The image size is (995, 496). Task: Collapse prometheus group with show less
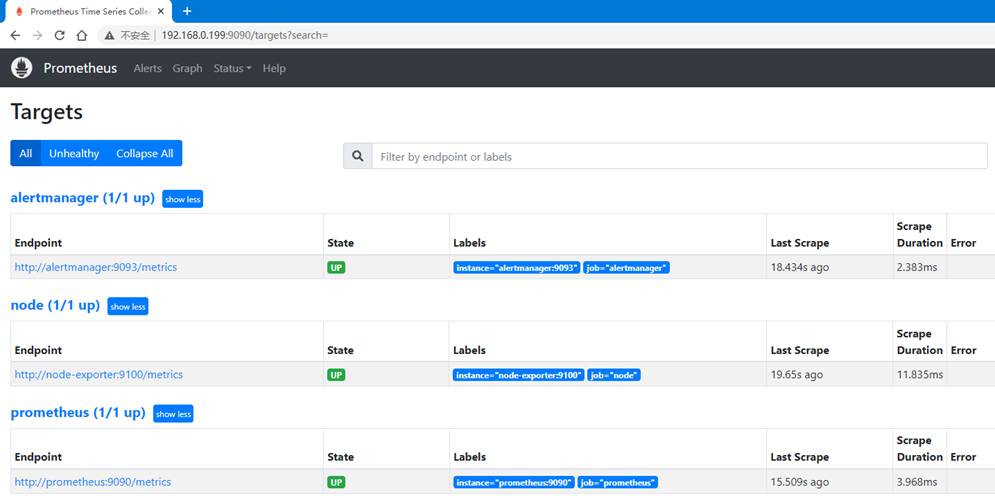[173, 414]
